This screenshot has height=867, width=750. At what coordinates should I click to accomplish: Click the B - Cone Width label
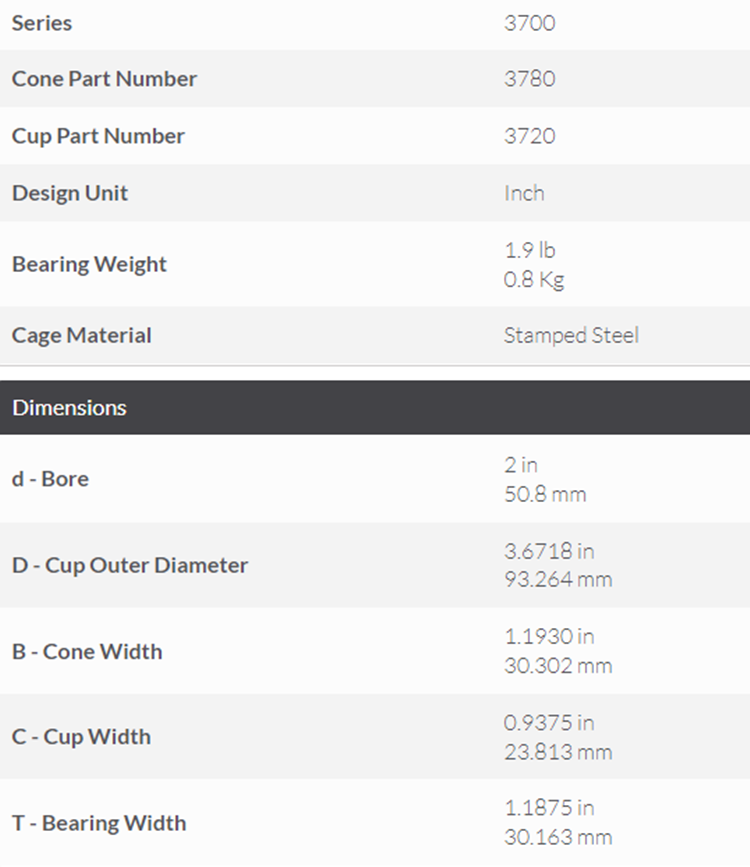87,651
